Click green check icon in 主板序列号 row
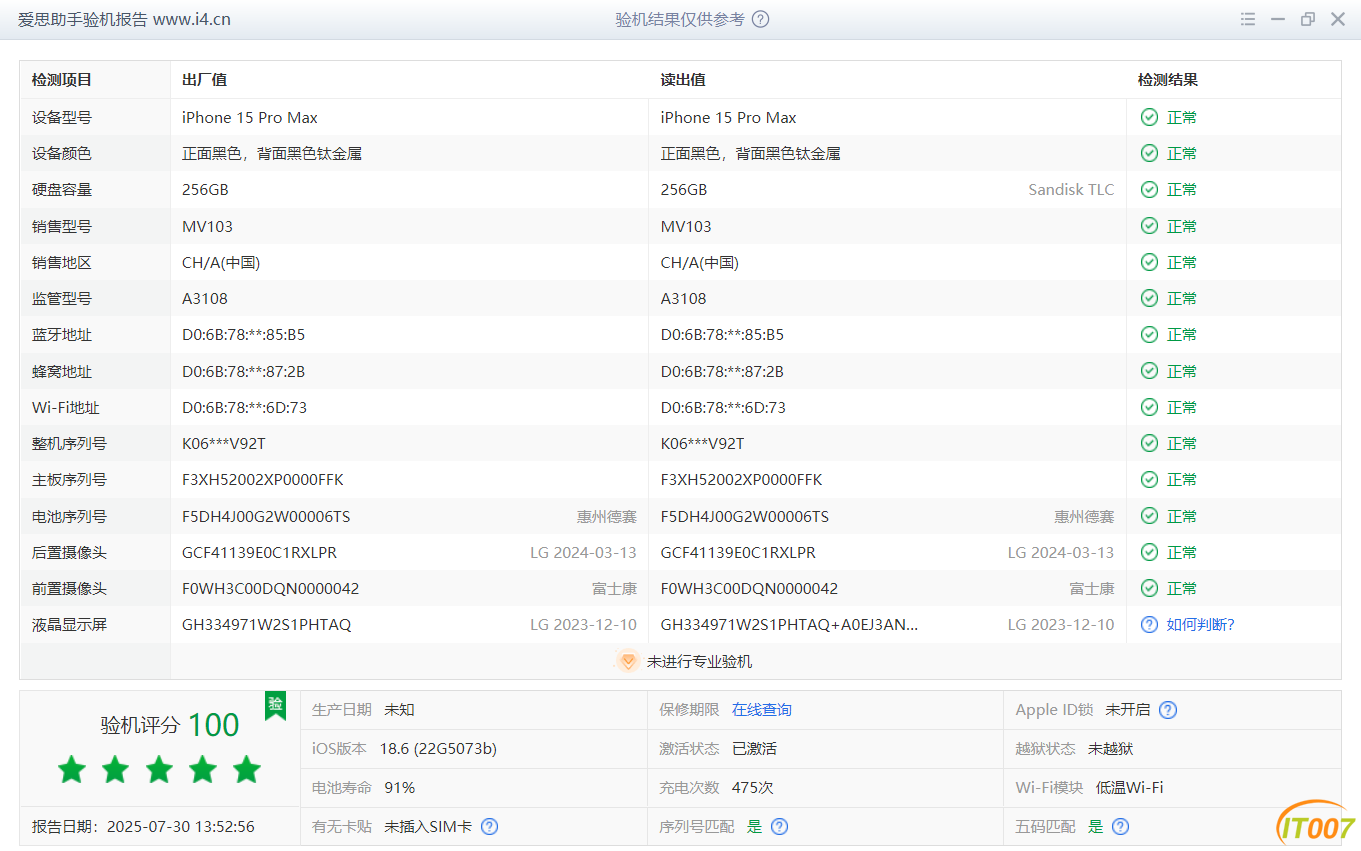This screenshot has height=851, width=1361. click(x=1150, y=480)
